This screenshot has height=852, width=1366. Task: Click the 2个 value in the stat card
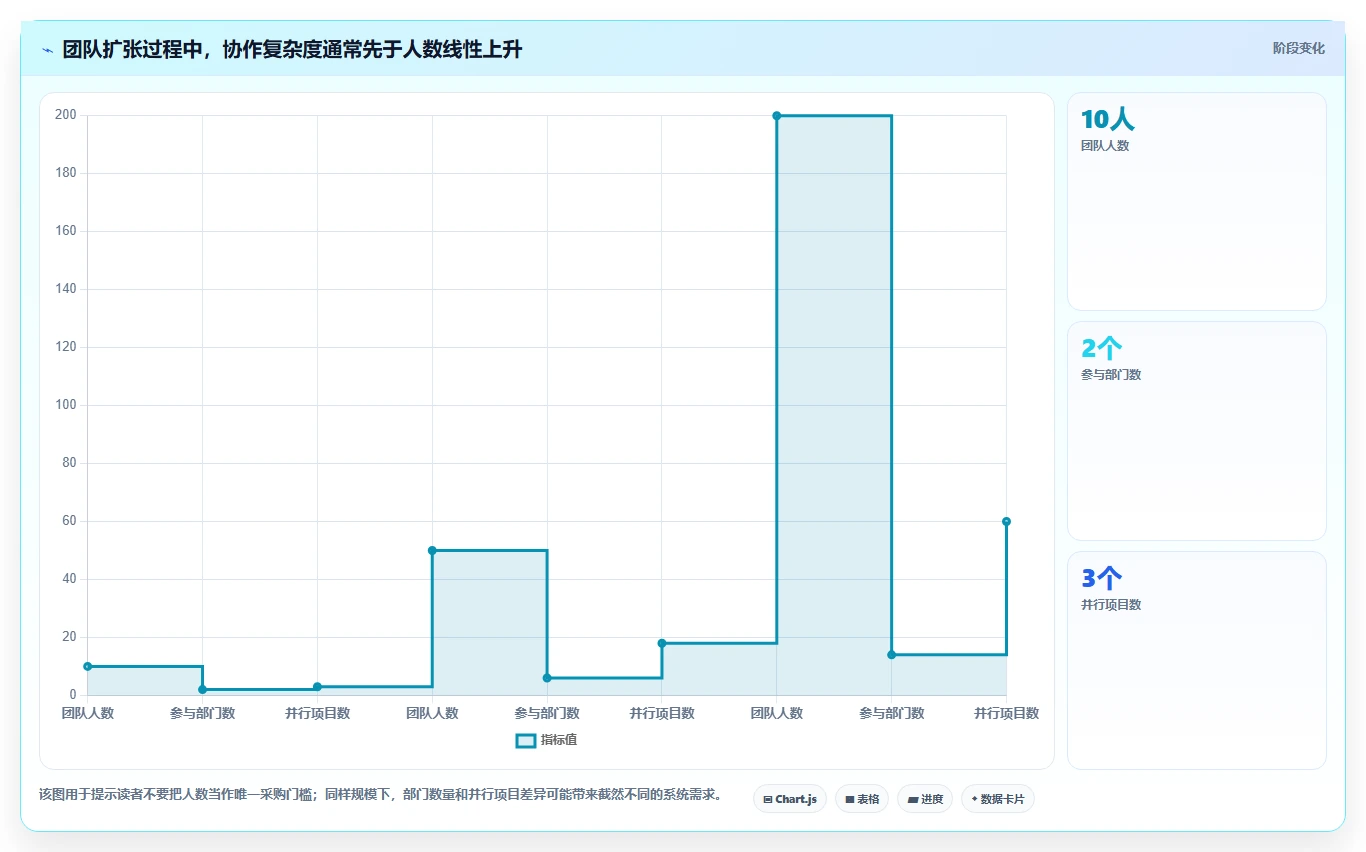pyautogui.click(x=1102, y=349)
